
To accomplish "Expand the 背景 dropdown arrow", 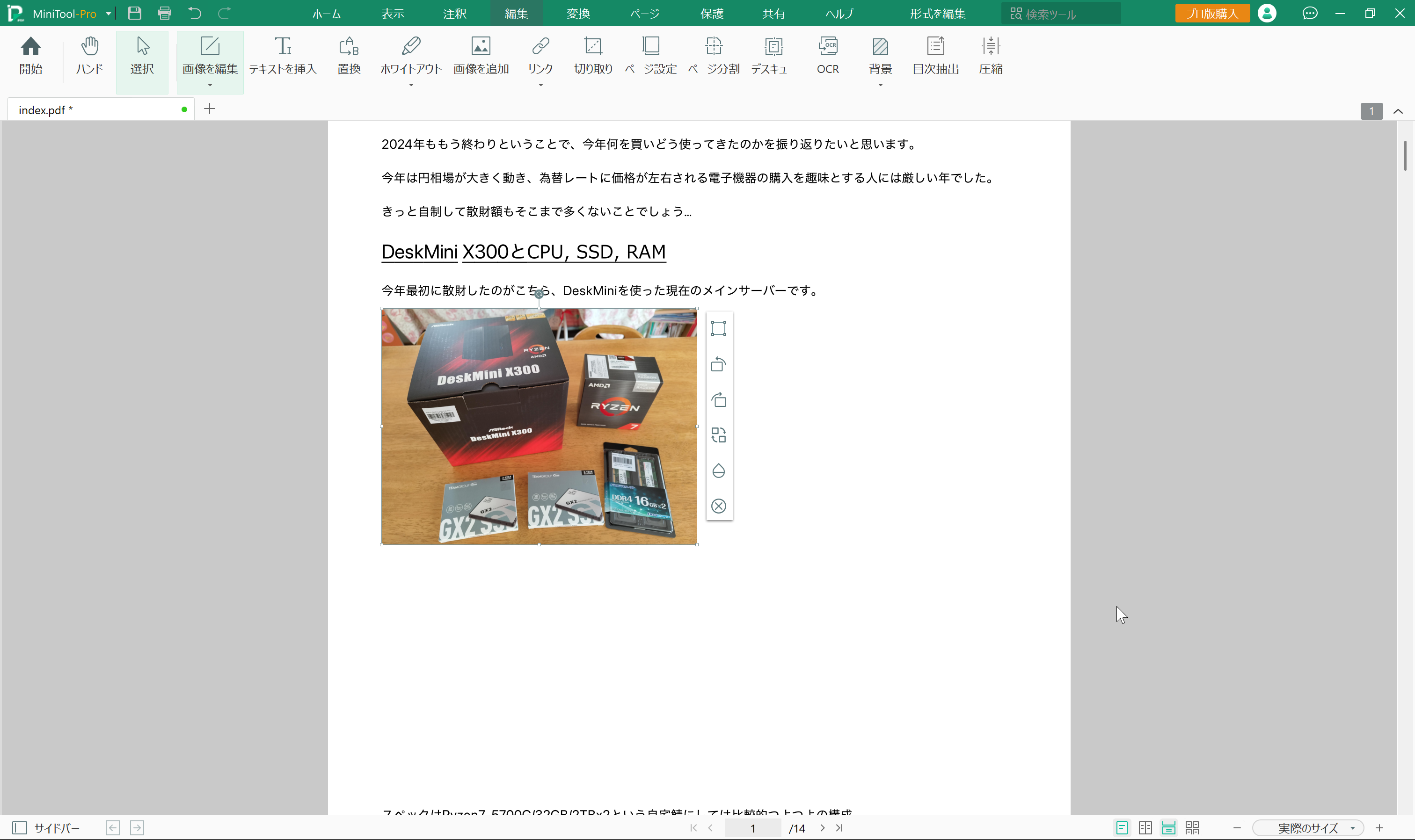I will pyautogui.click(x=881, y=86).
